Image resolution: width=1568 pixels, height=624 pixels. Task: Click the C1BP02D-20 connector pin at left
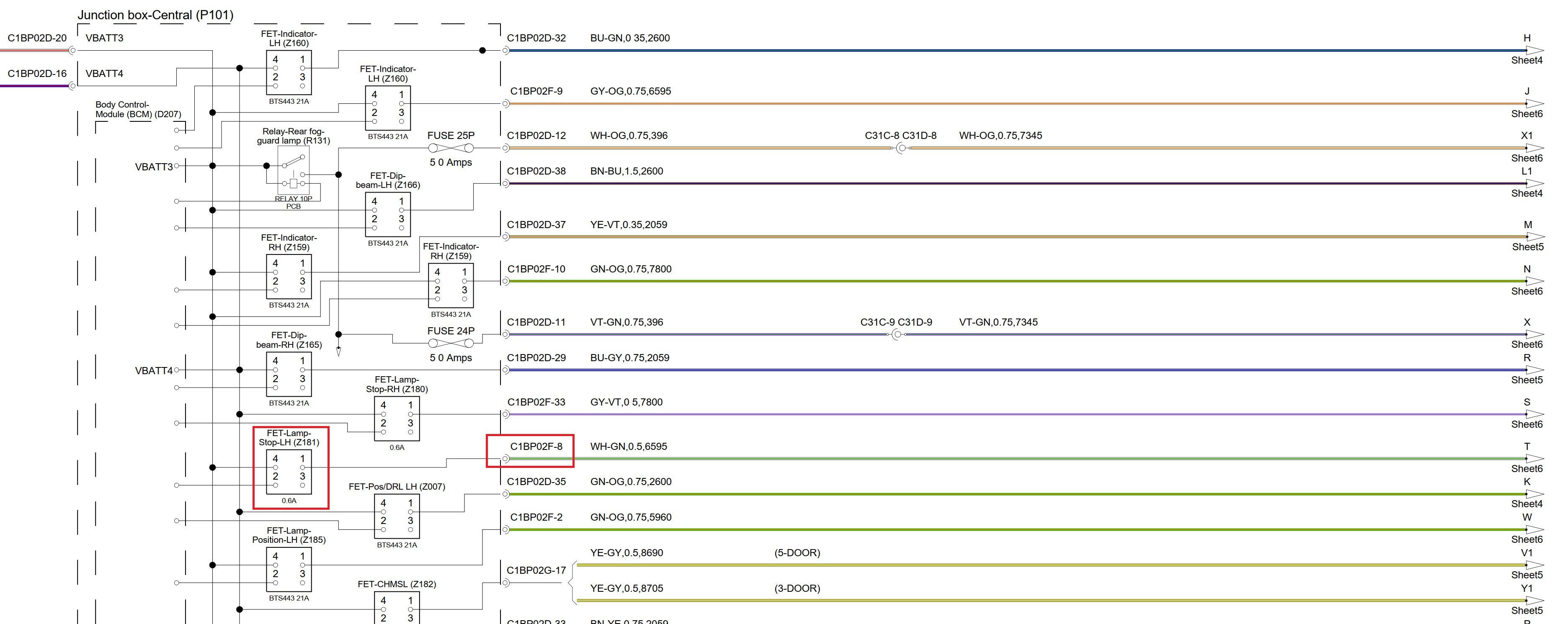72,51
